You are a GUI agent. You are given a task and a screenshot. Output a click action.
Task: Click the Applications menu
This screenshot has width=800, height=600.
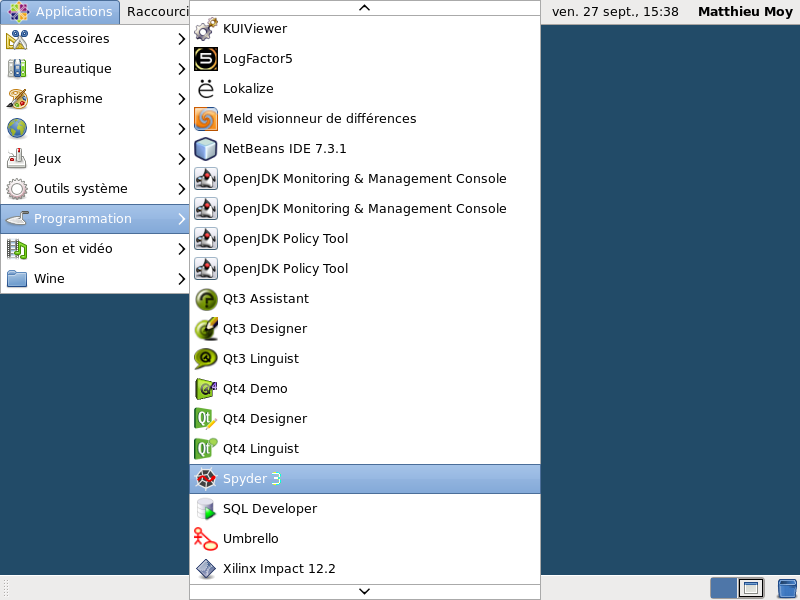click(60, 12)
